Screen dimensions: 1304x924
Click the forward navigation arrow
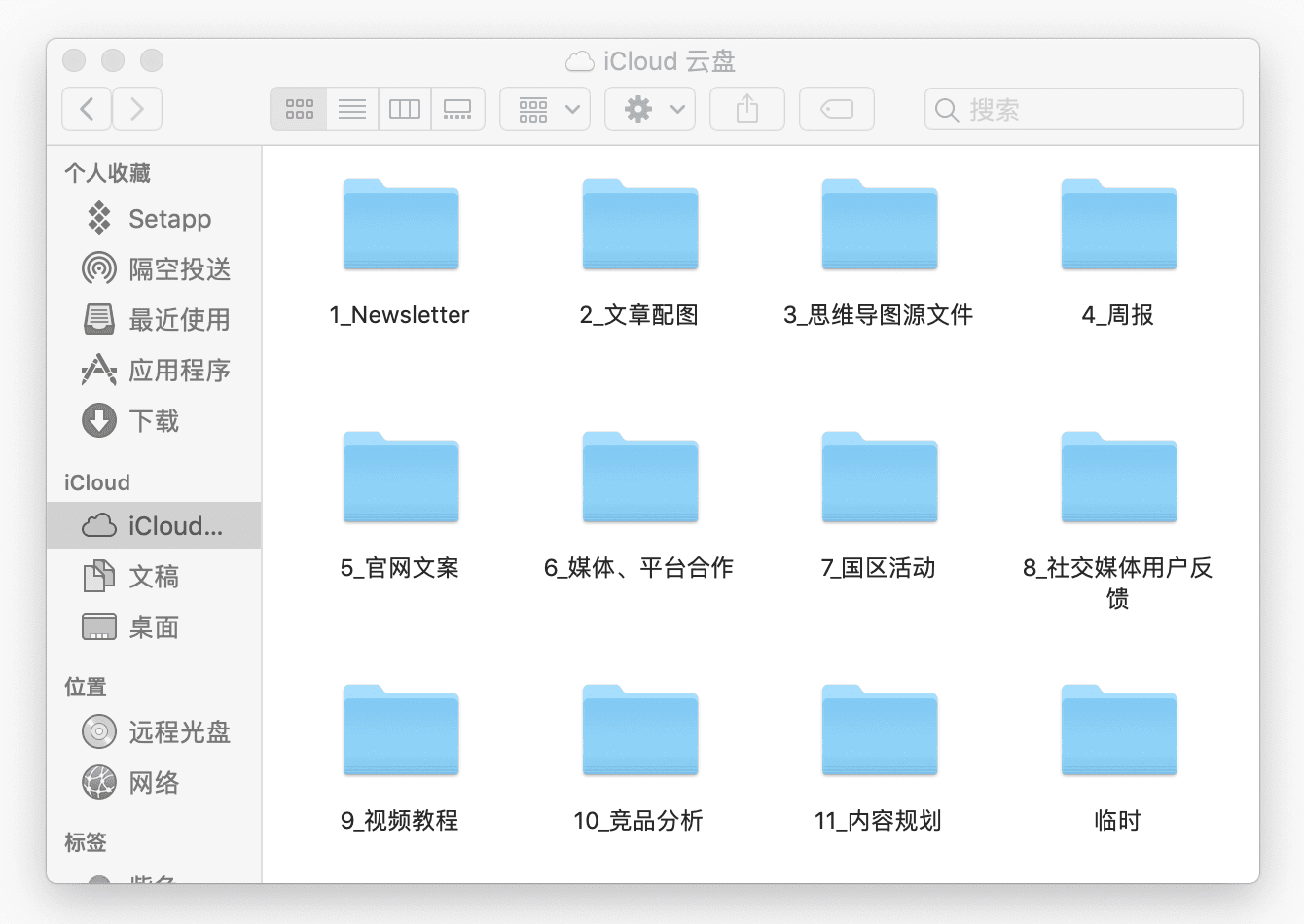coord(137,109)
